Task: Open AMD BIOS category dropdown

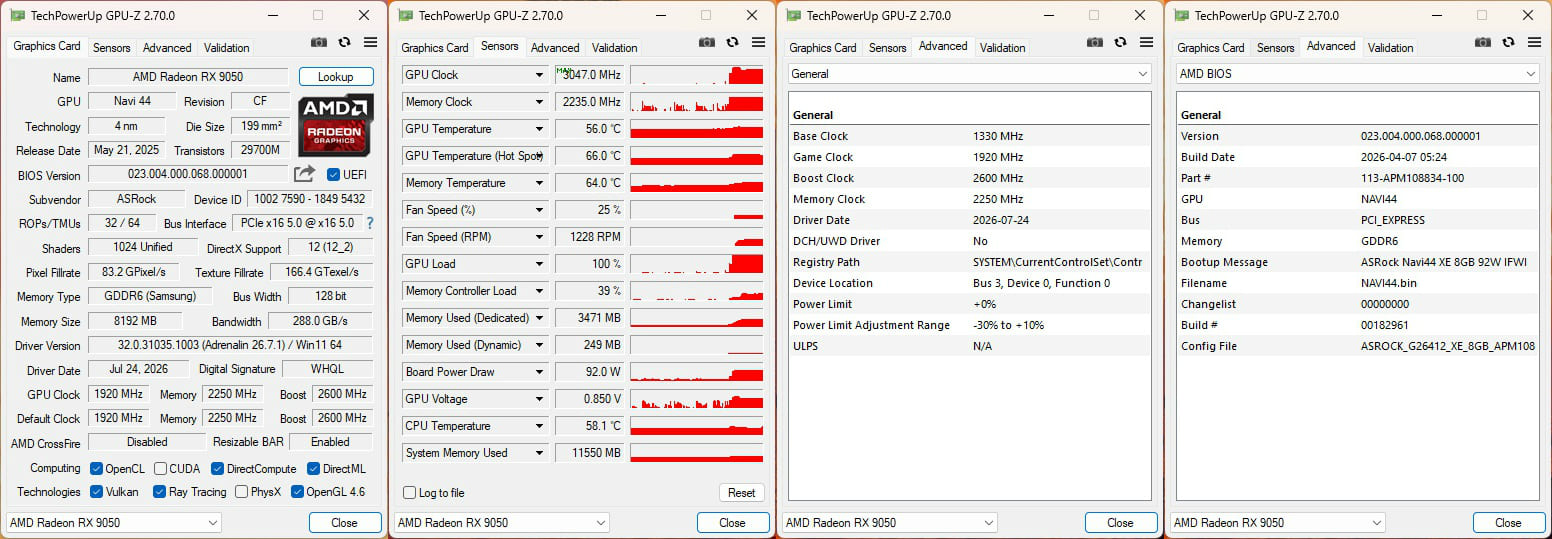Action: [1357, 74]
